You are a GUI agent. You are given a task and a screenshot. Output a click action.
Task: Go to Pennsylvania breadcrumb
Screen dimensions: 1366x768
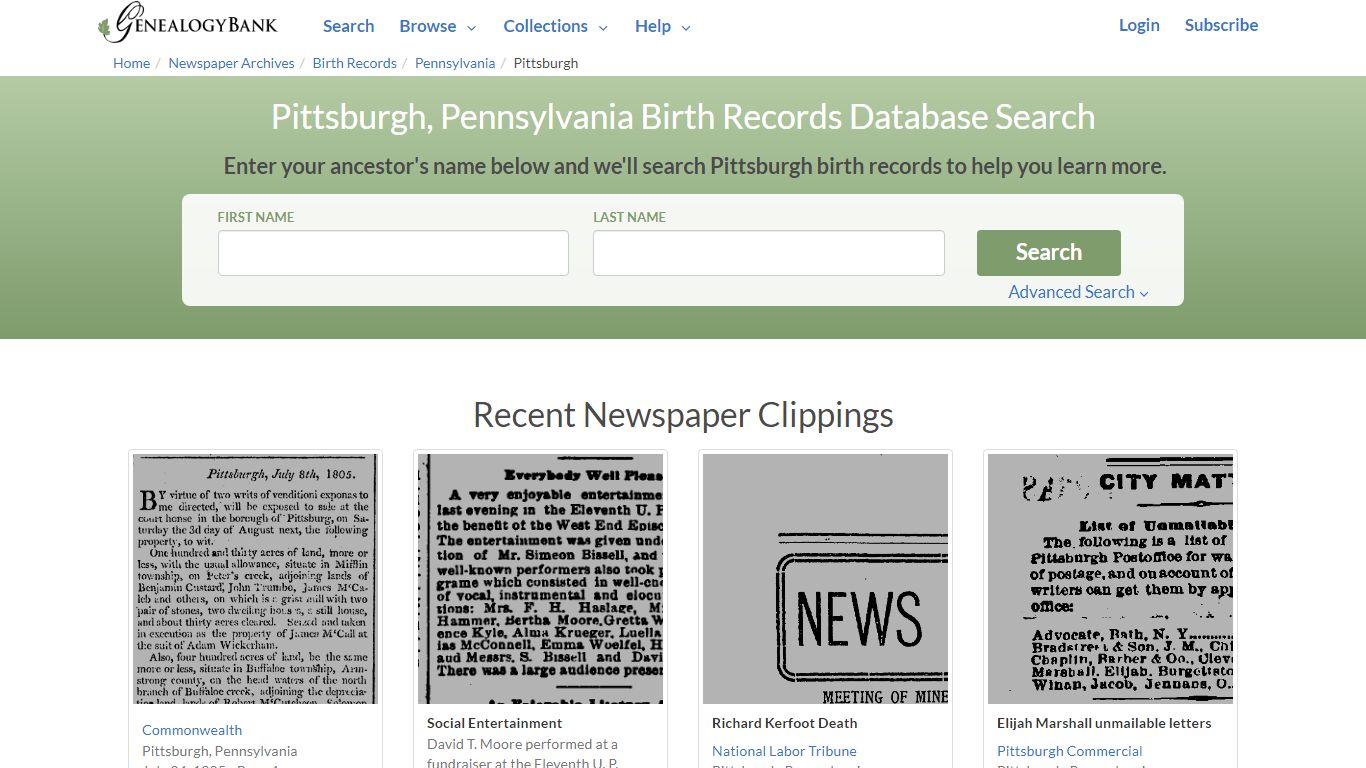(455, 63)
